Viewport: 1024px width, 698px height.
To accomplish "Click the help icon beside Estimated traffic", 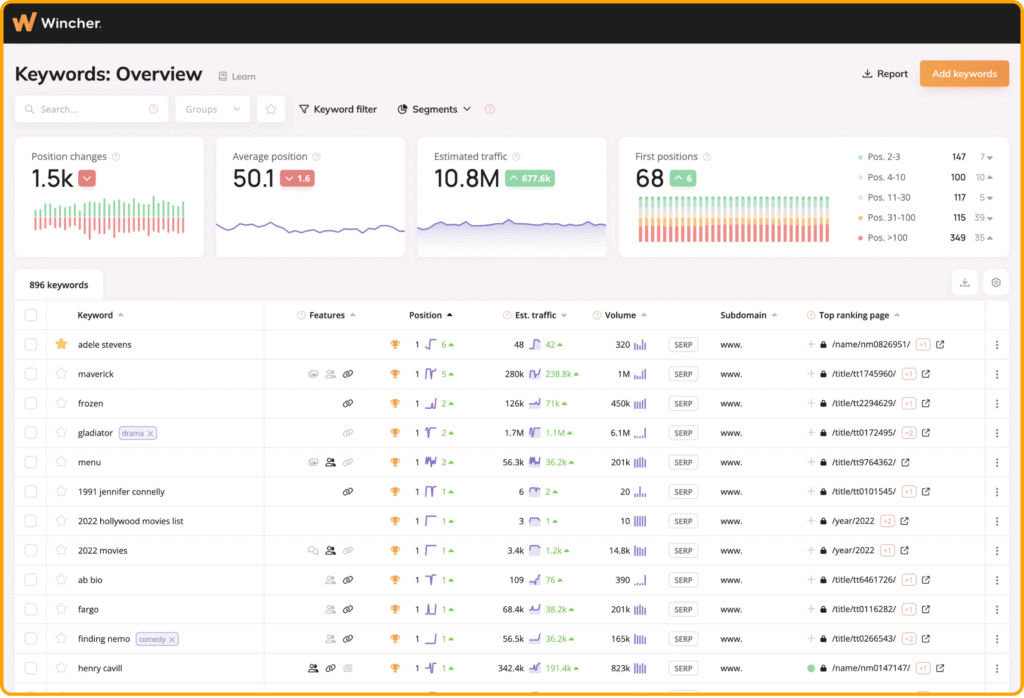I will (x=516, y=157).
